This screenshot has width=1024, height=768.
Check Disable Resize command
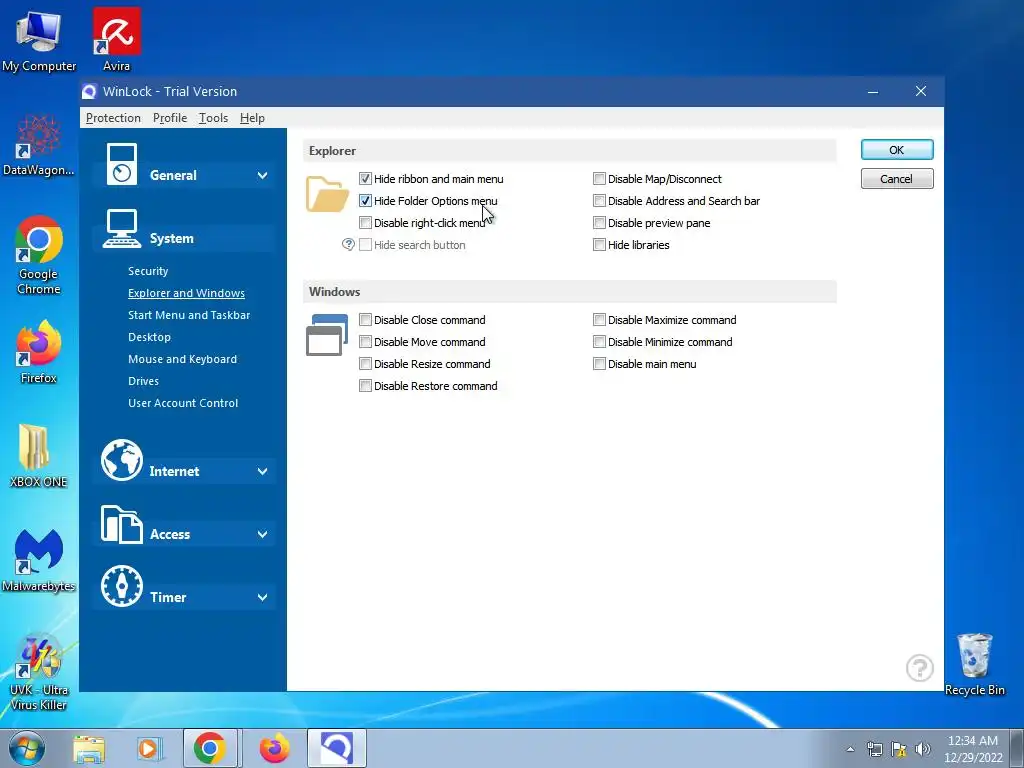tap(365, 364)
